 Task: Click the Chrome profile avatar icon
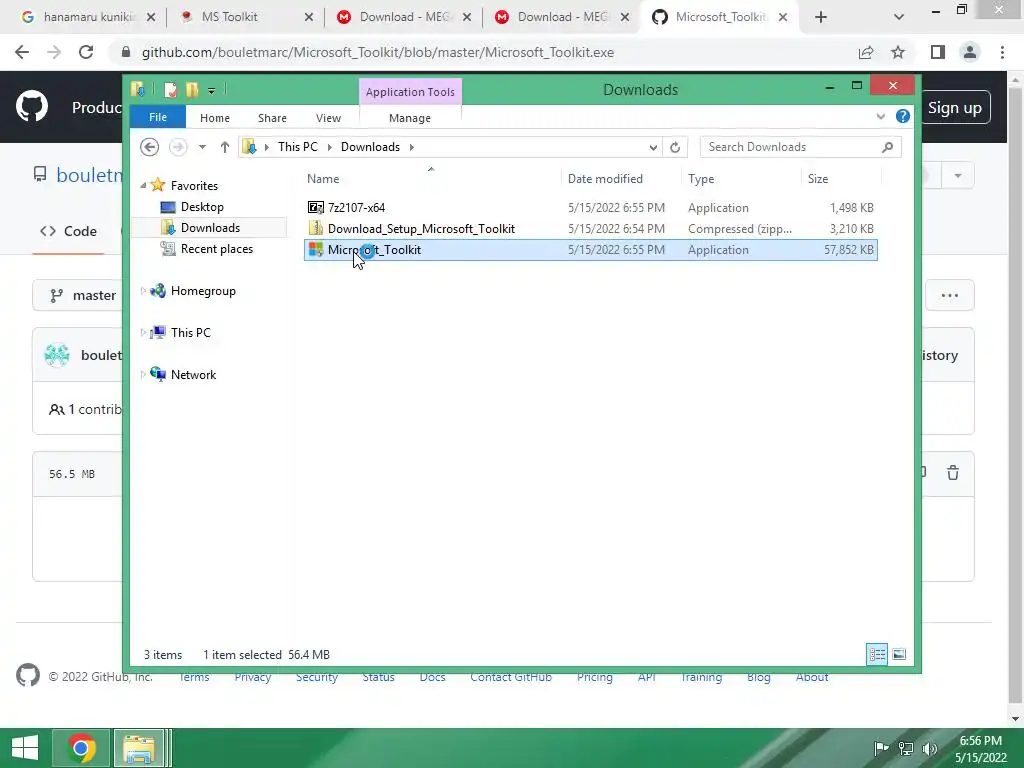click(970, 52)
